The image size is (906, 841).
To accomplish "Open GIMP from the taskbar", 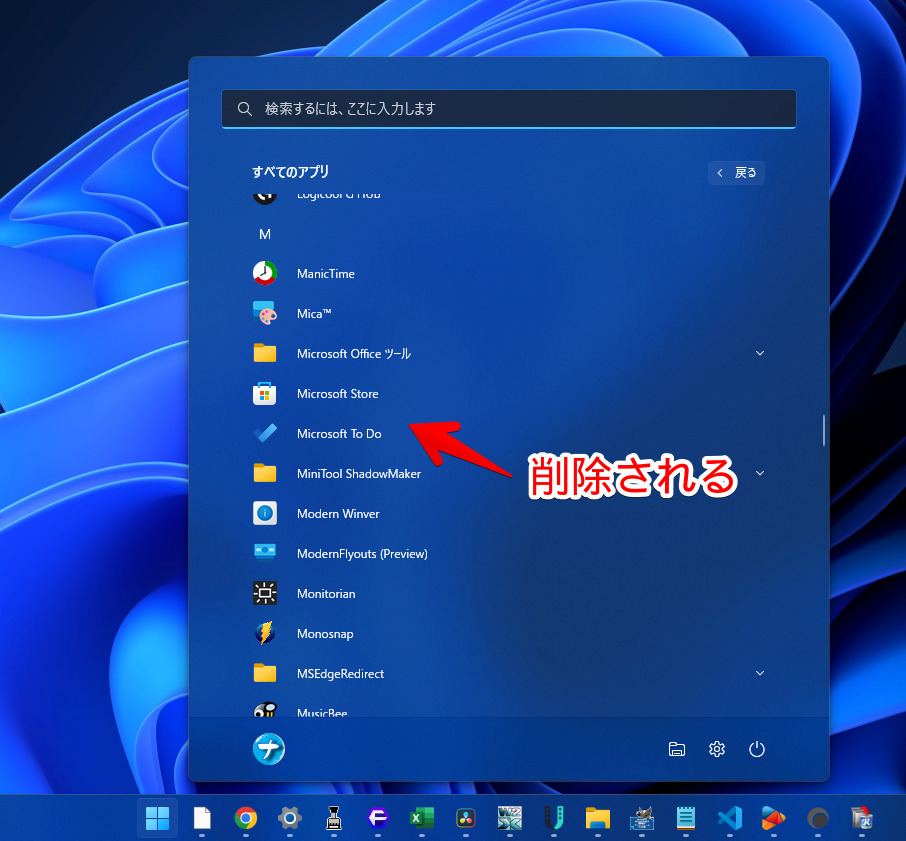I will click(x=641, y=818).
